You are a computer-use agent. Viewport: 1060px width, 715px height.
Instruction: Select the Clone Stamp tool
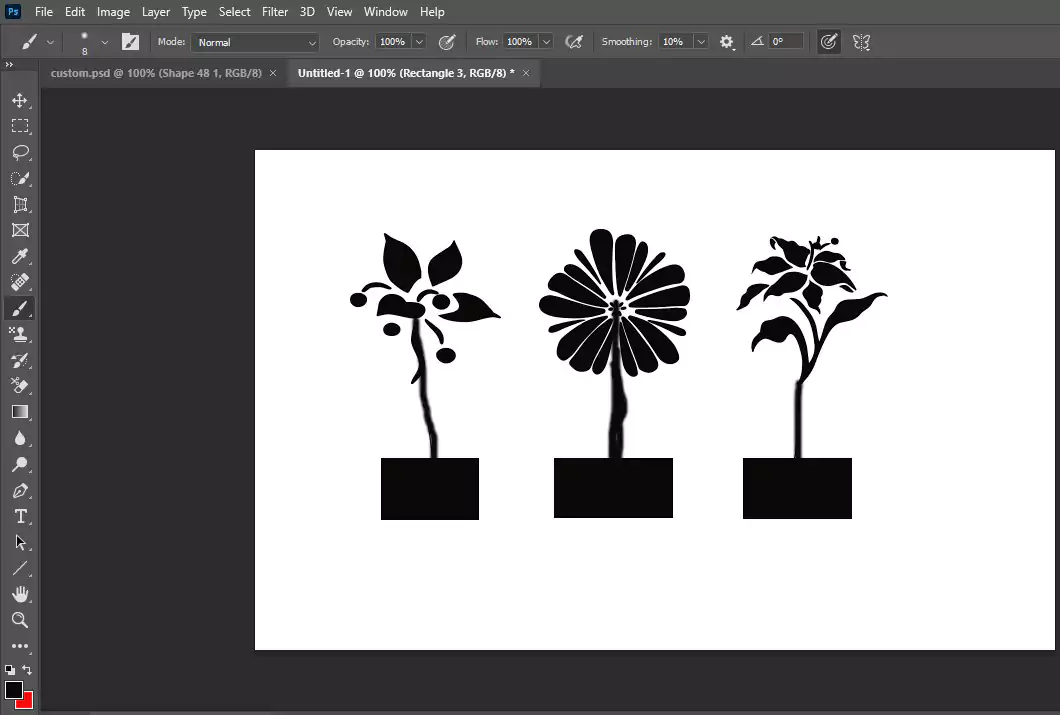pyautogui.click(x=20, y=334)
